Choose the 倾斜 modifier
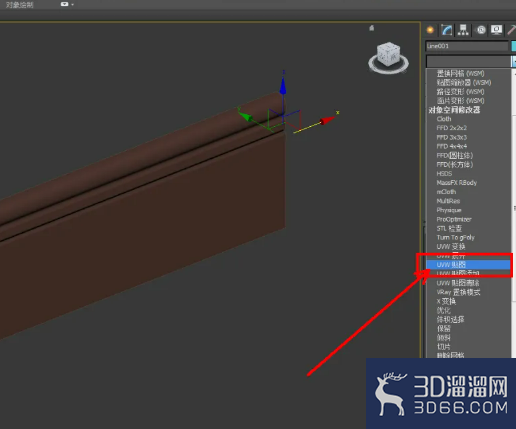 [444, 338]
